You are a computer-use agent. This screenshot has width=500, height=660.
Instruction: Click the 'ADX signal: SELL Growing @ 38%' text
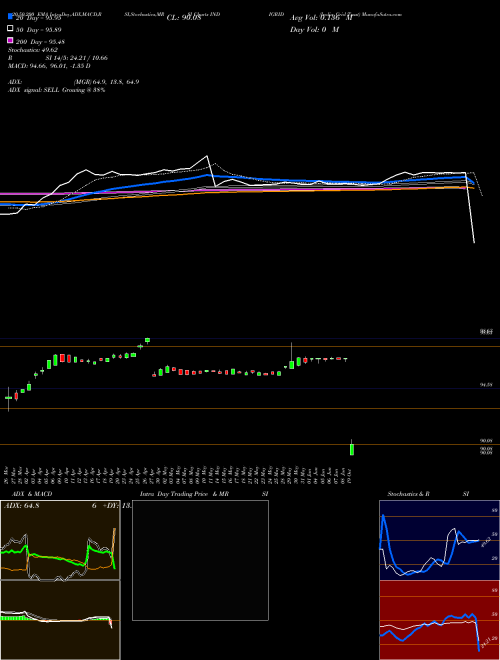pyautogui.click(x=56, y=90)
